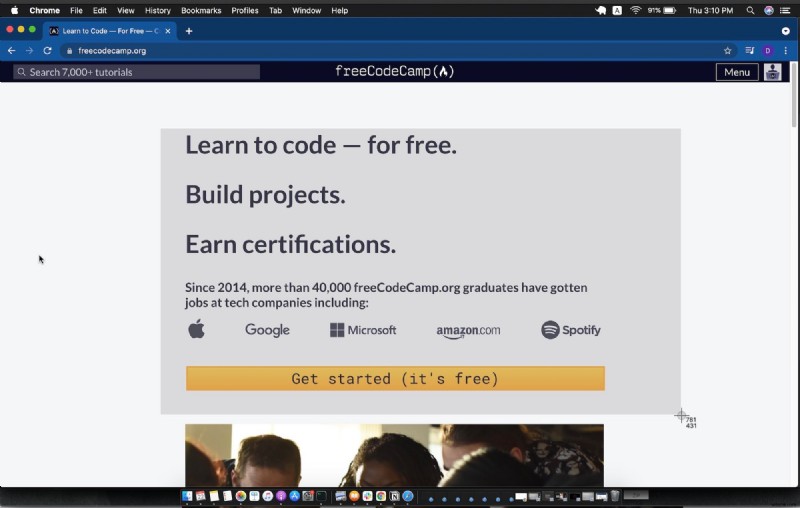Open Music app in the Dock
Image resolution: width=800 pixels, height=508 pixels.
click(x=267, y=496)
